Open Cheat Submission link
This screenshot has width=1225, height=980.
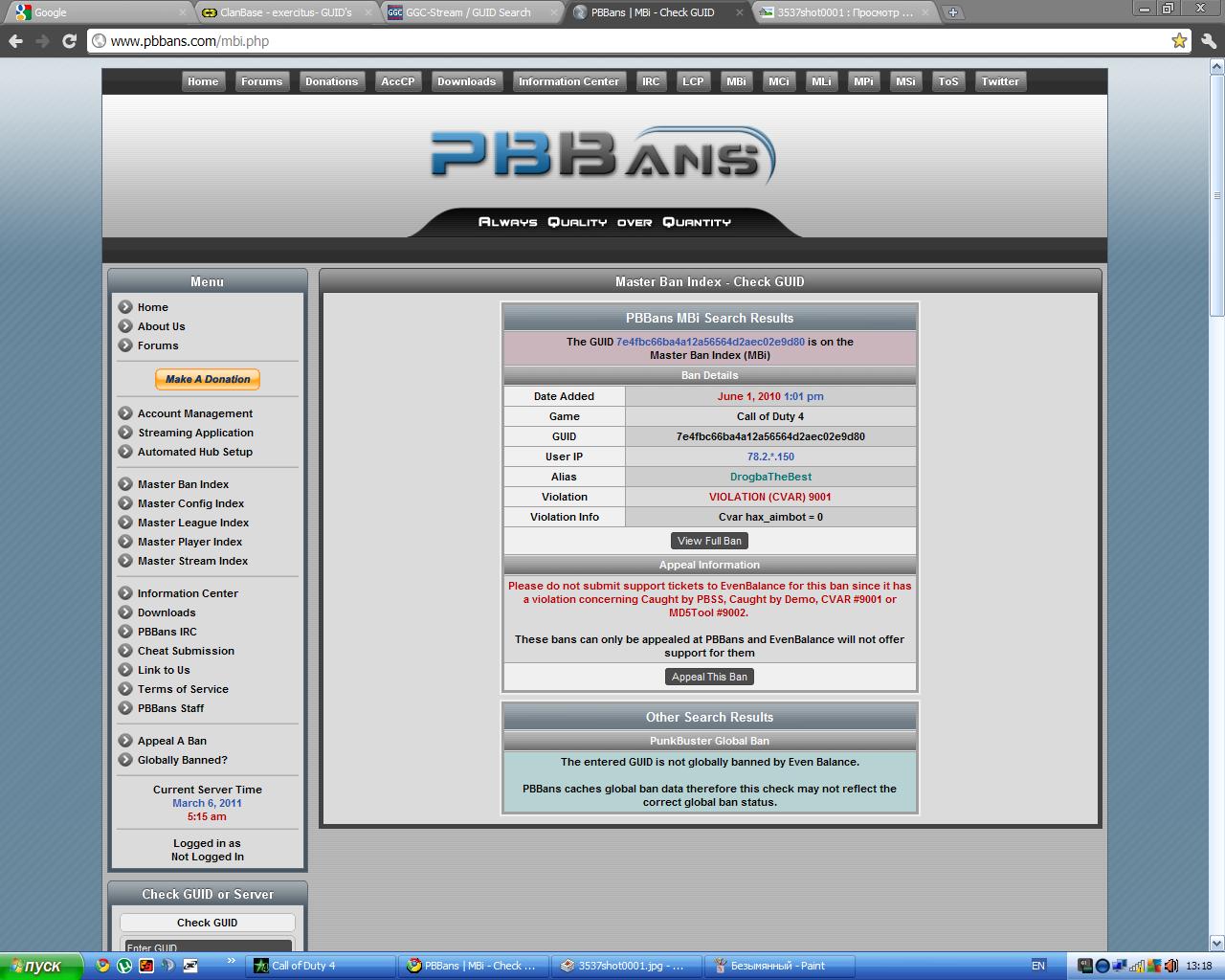tap(186, 651)
